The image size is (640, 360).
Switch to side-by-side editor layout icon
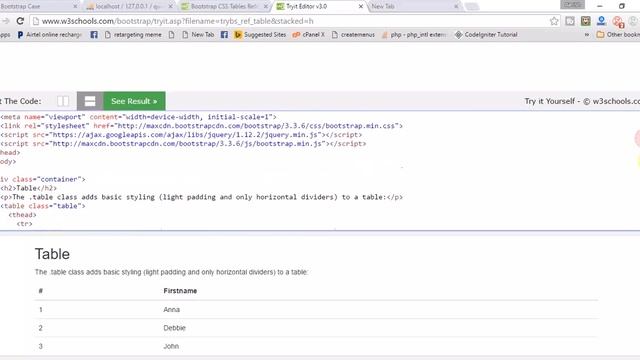pyautogui.click(x=63, y=101)
